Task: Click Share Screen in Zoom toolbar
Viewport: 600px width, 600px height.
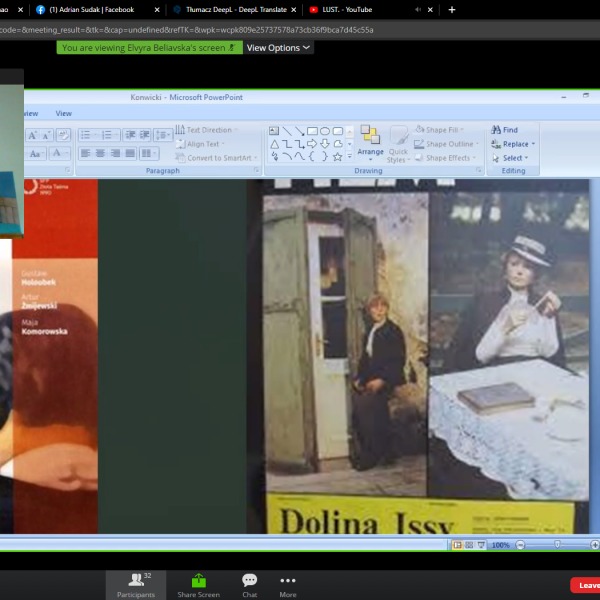Action: click(199, 585)
